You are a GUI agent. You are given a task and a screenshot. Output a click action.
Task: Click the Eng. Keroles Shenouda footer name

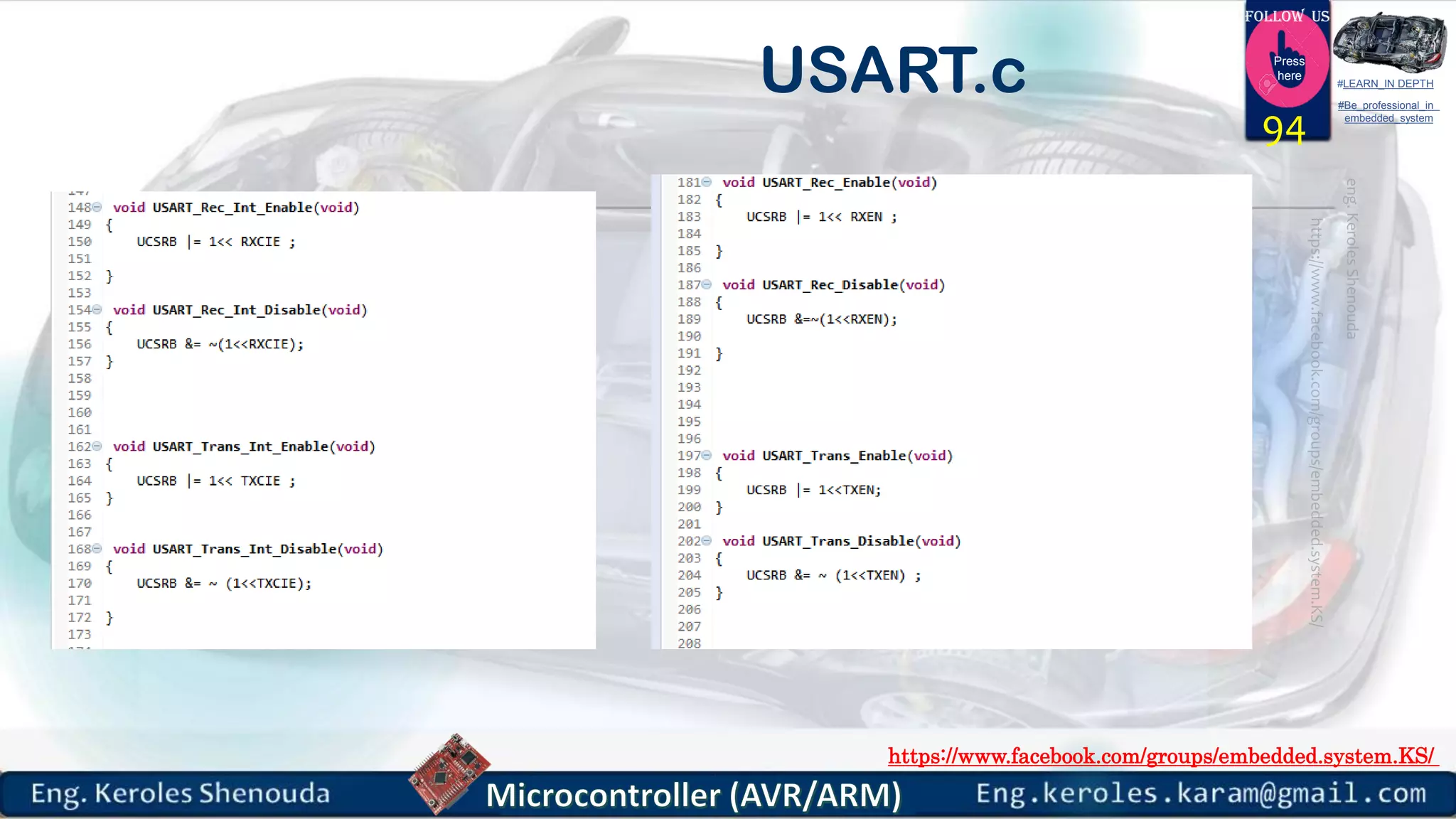tap(181, 793)
